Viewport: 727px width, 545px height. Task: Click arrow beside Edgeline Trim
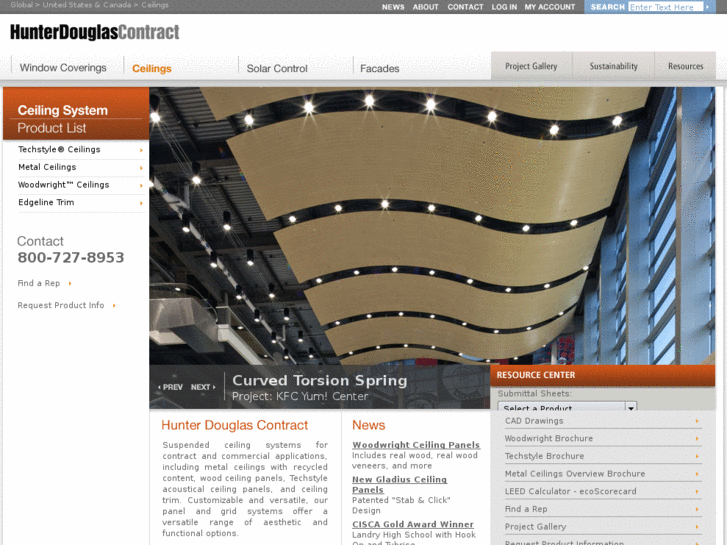click(141, 203)
